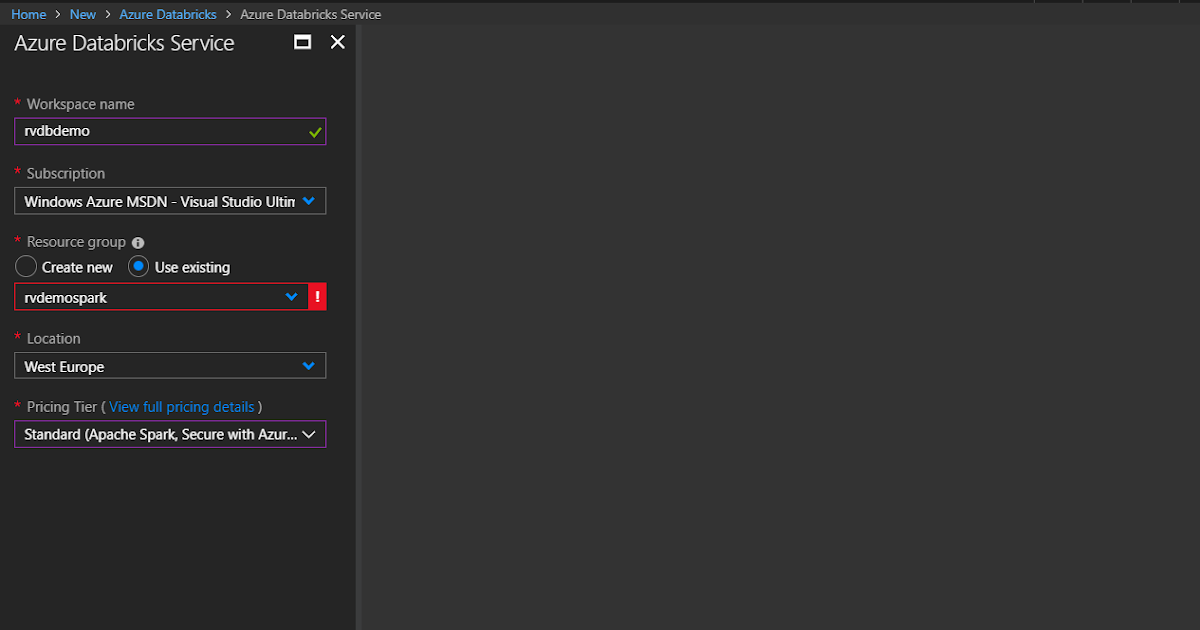Navigate to the Azure Databricks breadcrumb
Image resolution: width=1200 pixels, height=630 pixels.
[x=167, y=13]
